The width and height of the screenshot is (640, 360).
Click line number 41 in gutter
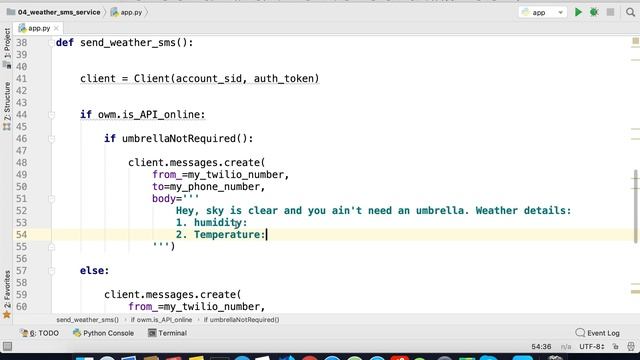(21, 78)
